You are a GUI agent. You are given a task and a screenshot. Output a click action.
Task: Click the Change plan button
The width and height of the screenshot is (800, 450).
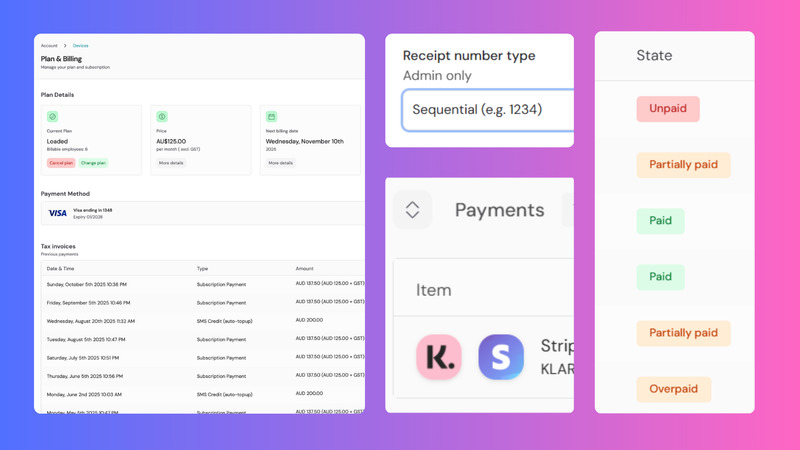click(93, 163)
